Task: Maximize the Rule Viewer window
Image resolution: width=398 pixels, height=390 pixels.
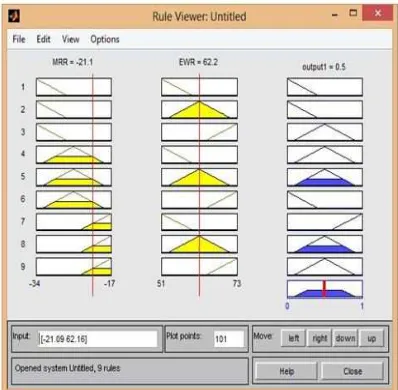Action: pyautogui.click(x=353, y=13)
